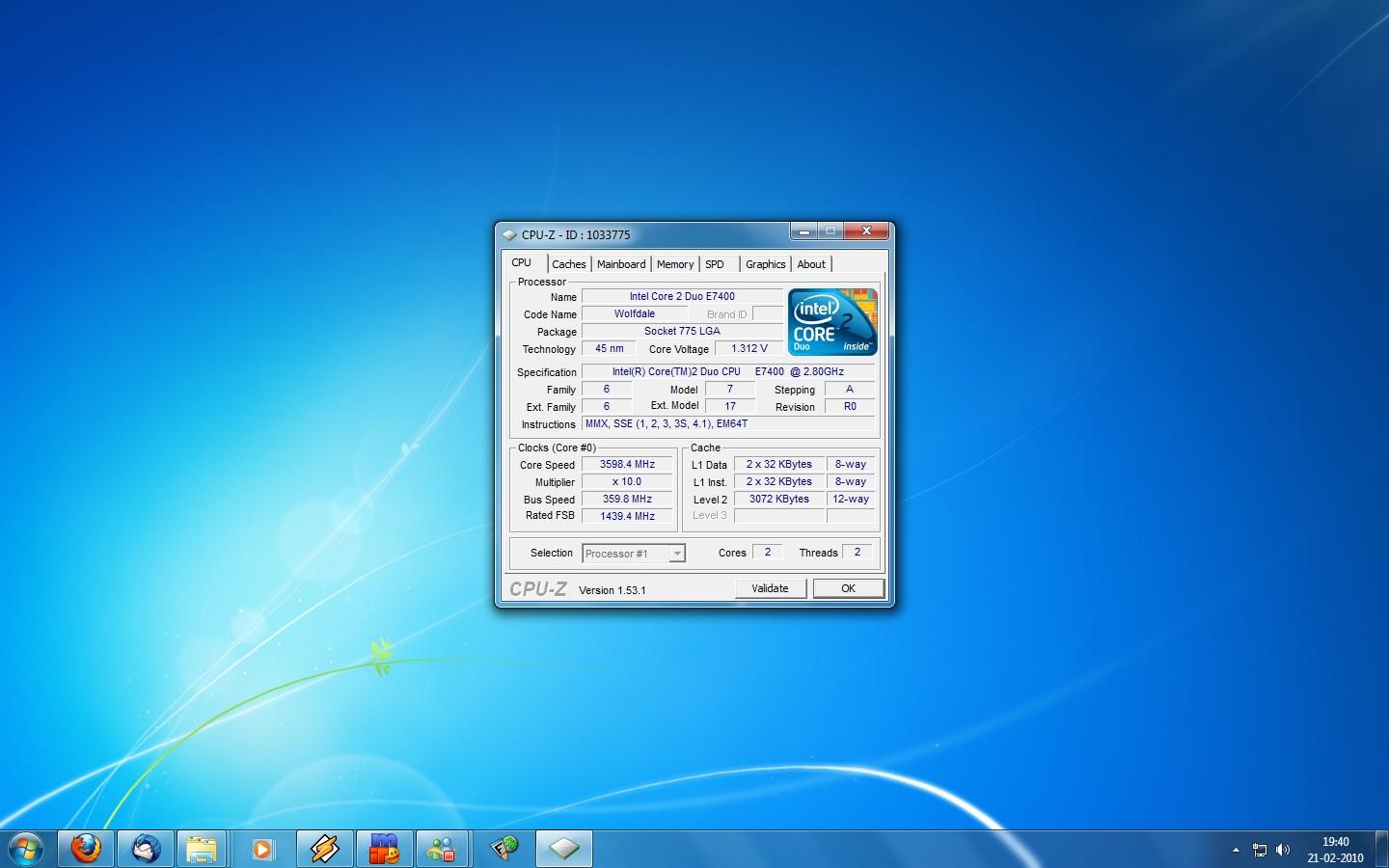Click the core voltage value '1.312 V'
Viewport: 1389px width, 868px height.
pos(749,348)
